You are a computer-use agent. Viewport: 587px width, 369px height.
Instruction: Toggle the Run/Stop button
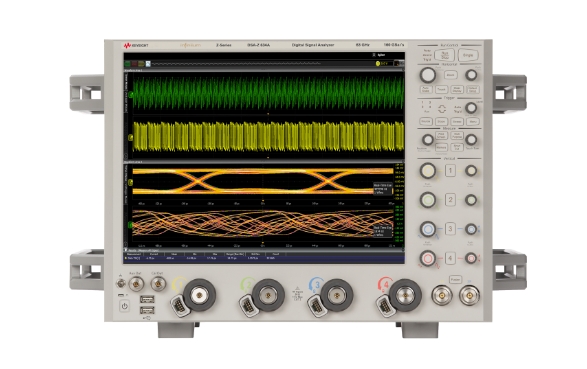444,55
